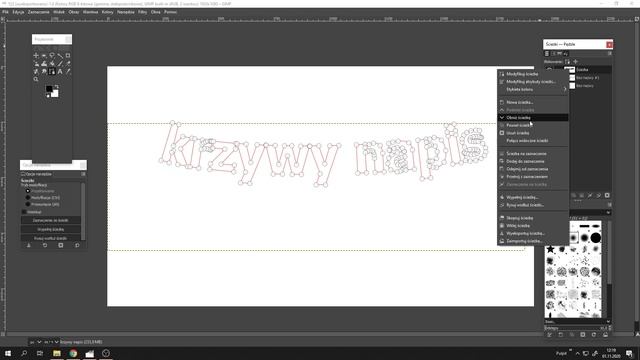Save tool preset icon in tool options
640x360 pixels.
[x=29, y=245]
